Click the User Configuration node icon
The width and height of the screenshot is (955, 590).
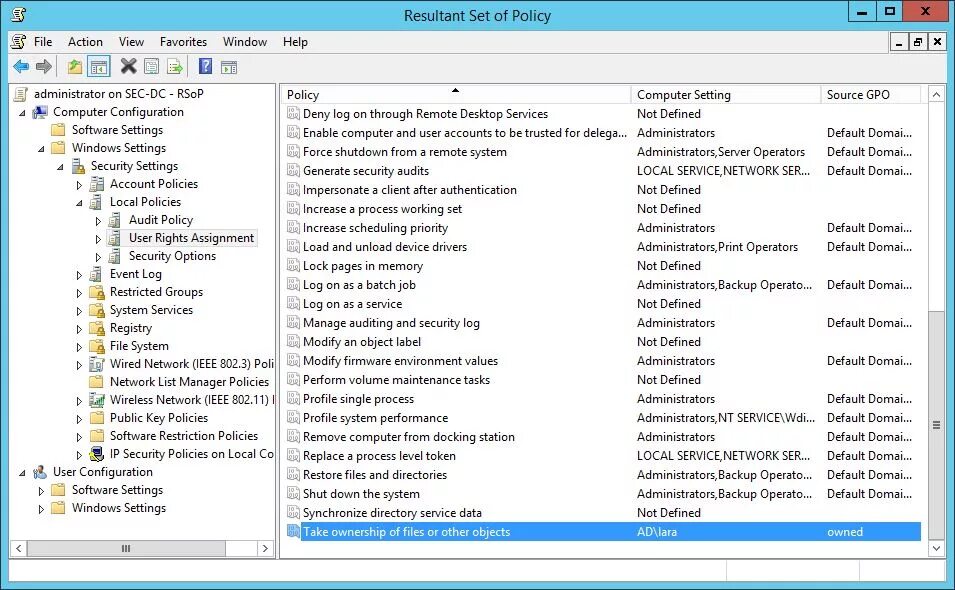[40, 472]
